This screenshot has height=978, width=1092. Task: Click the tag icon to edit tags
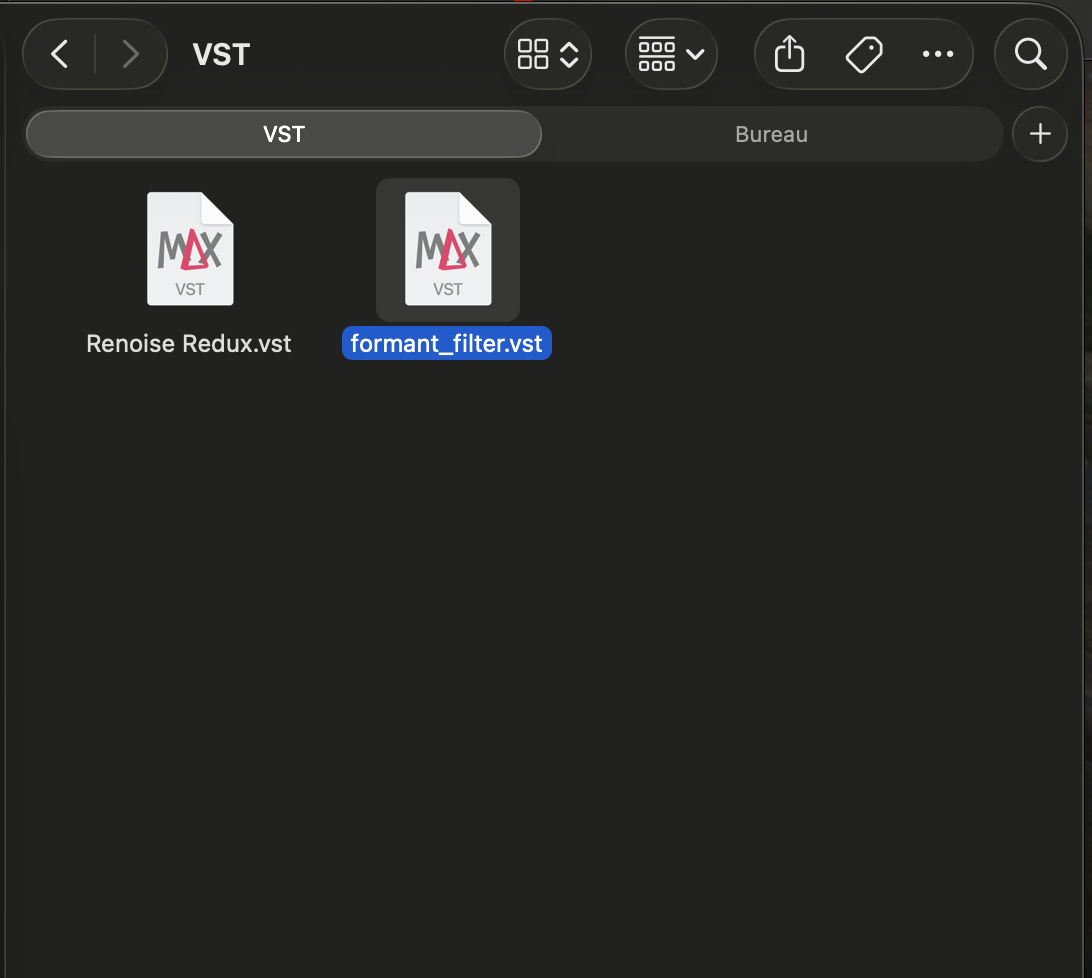[x=864, y=54]
